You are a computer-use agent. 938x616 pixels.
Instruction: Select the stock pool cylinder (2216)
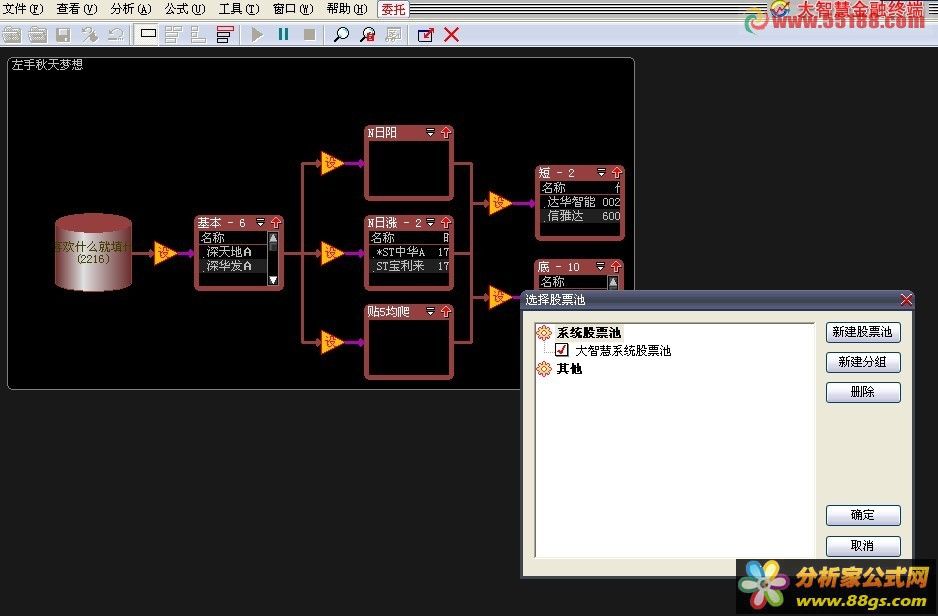tap(93, 253)
